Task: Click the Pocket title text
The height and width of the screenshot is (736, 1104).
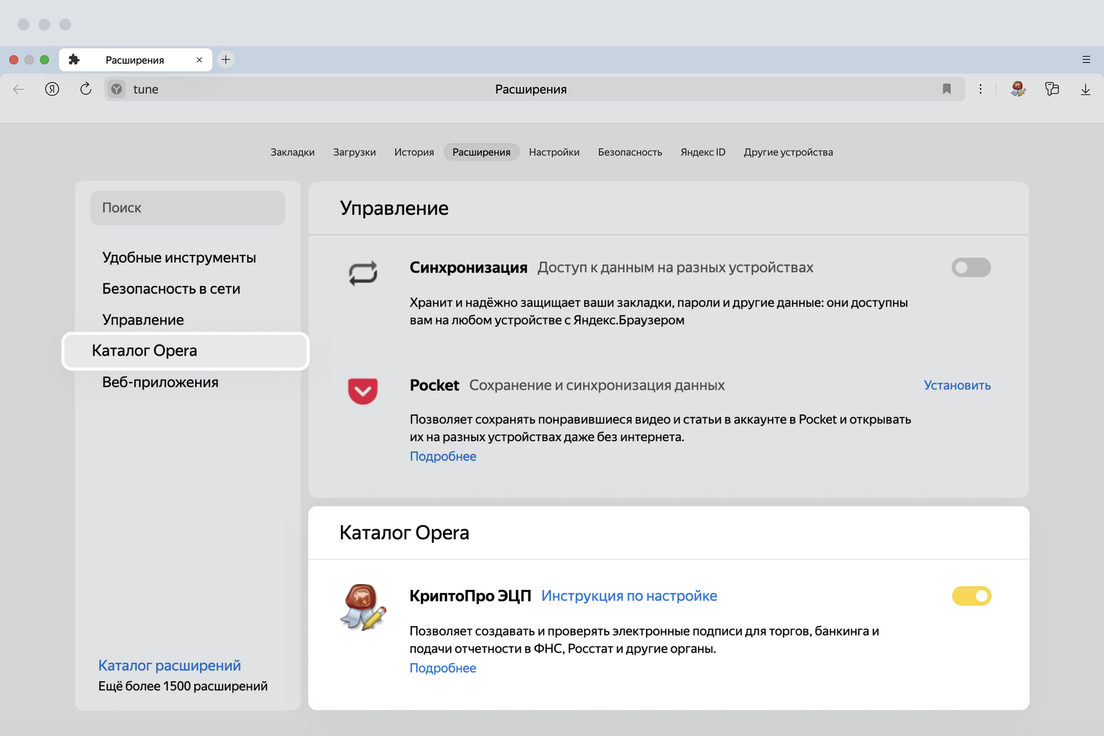Action: click(x=434, y=385)
